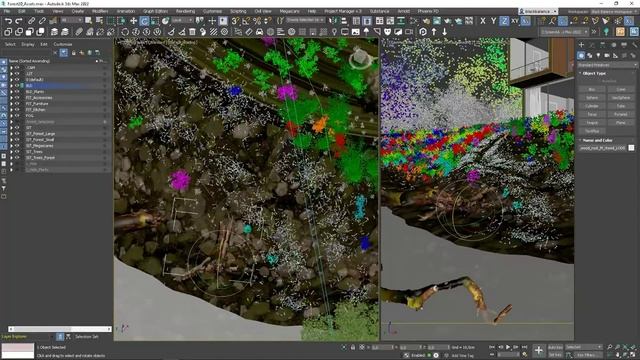Create a Box primitive
Viewport: 640px width, 360px height.
(x=592, y=89)
